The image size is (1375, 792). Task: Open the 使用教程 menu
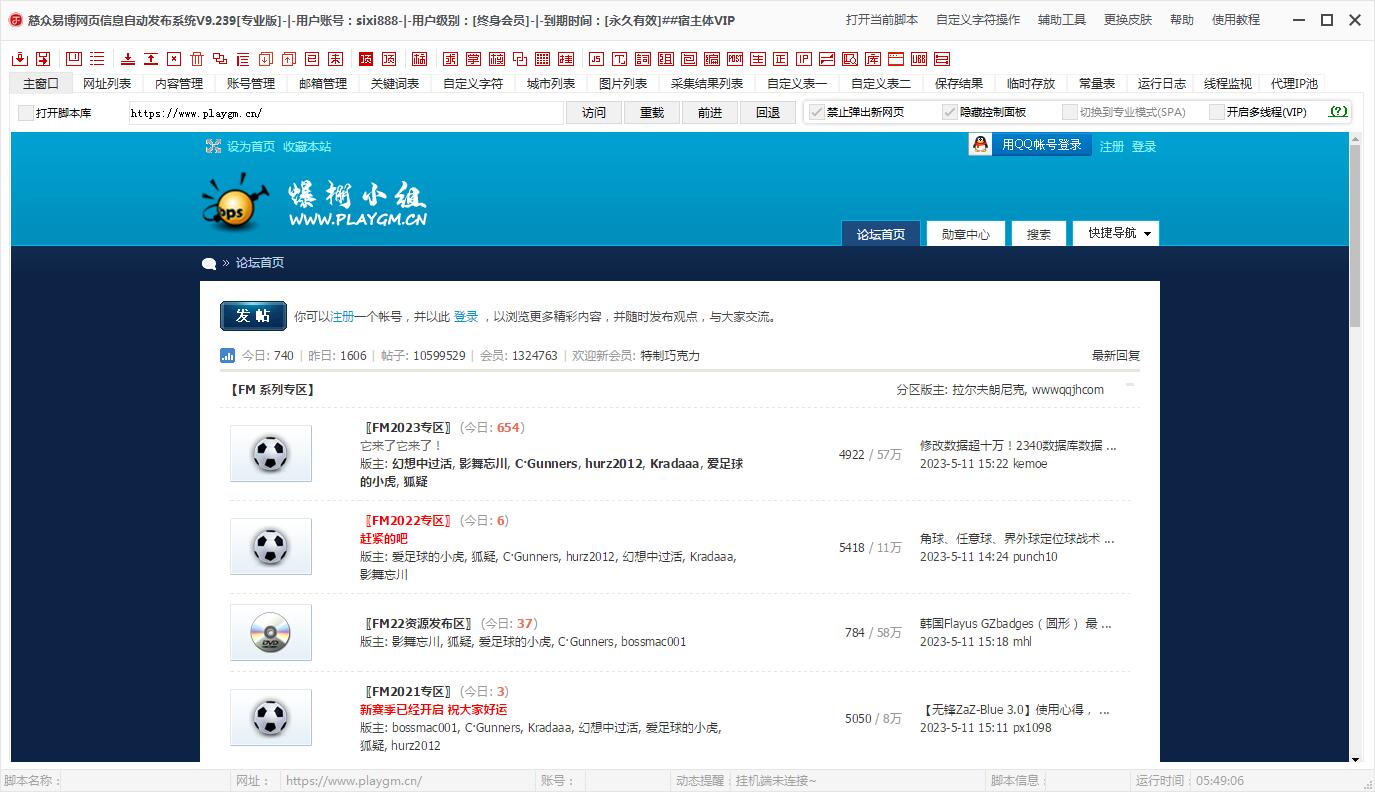(1236, 20)
